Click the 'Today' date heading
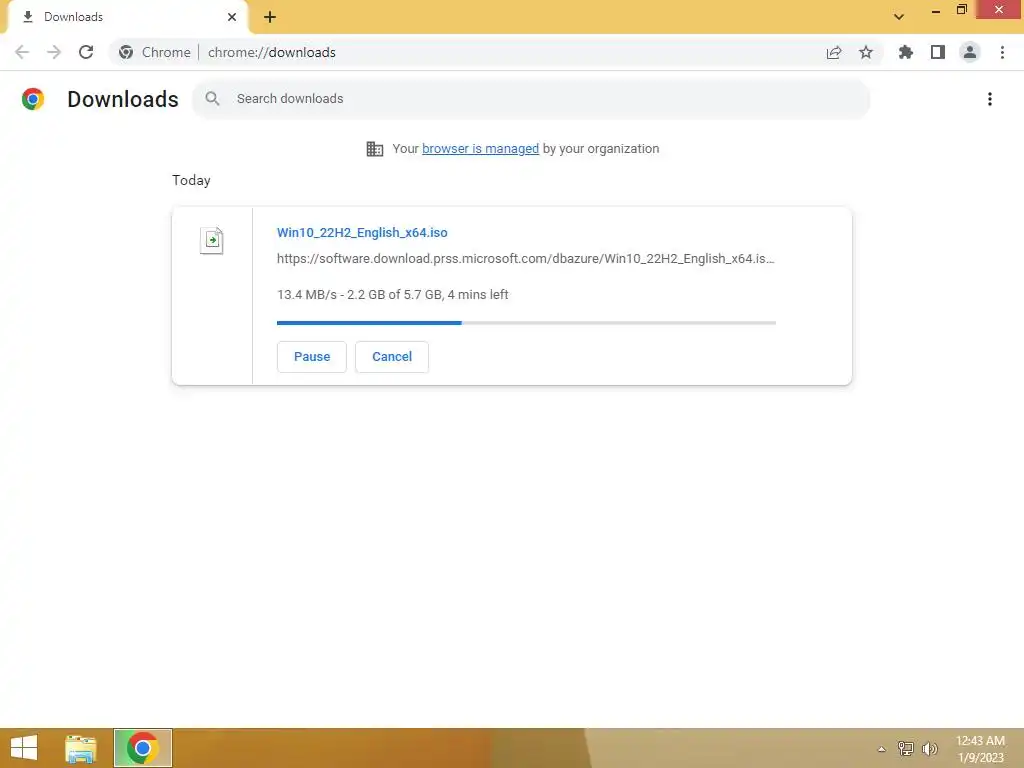 [191, 180]
